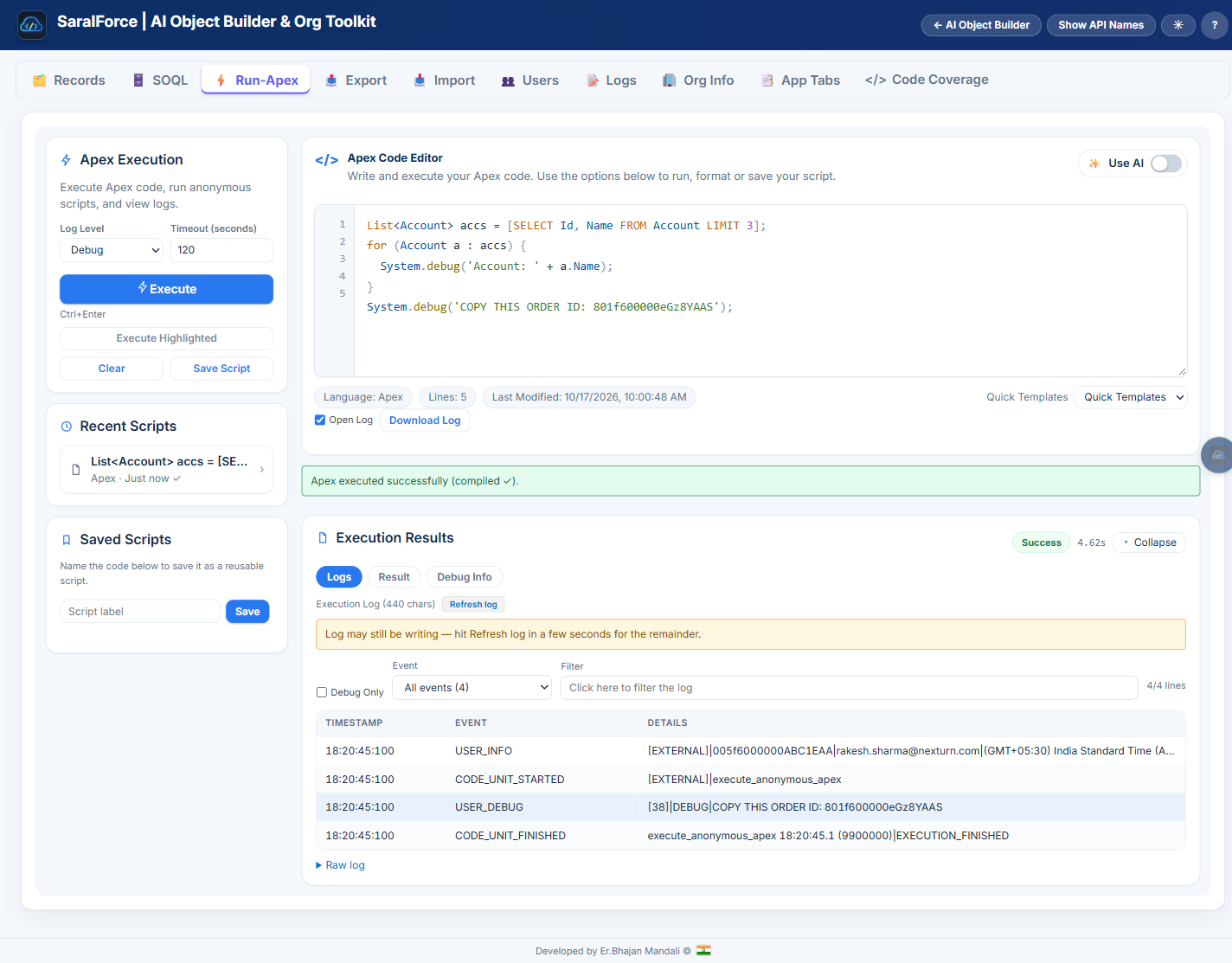Click the India flag icon in the footer
Screen dimensions: 1232x963
pos(704,950)
